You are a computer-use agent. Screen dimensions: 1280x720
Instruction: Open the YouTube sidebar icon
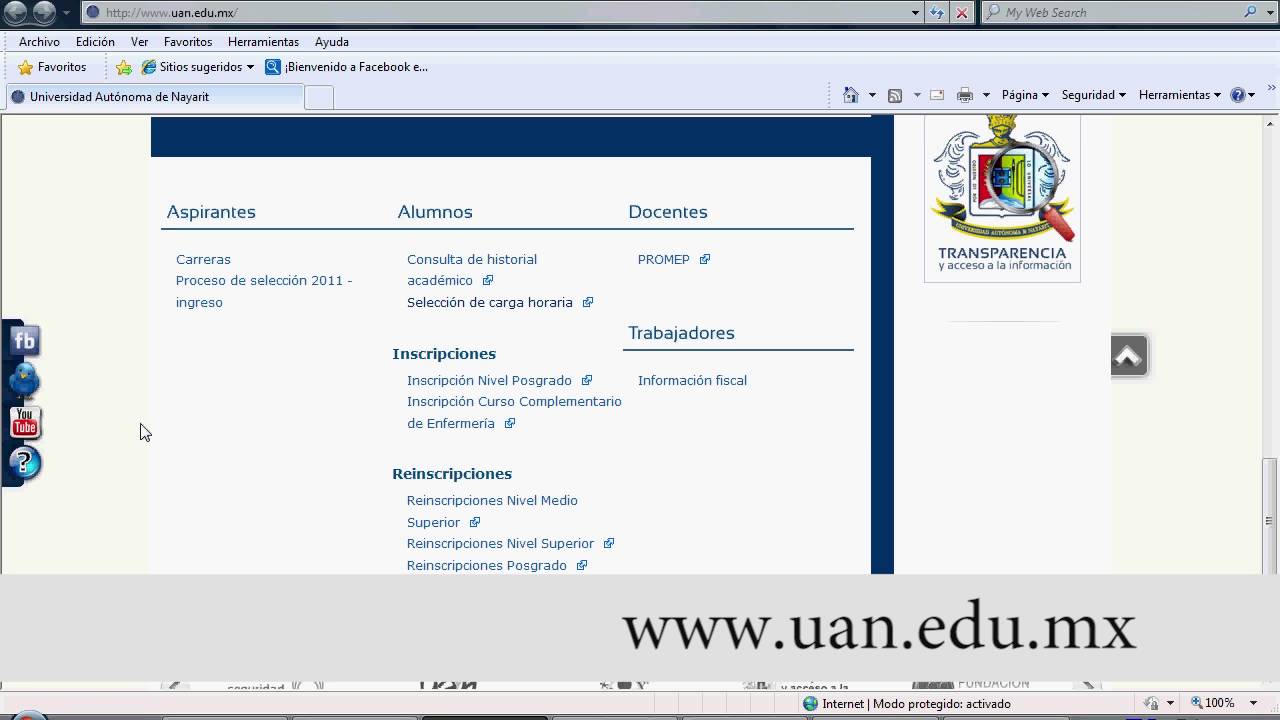point(24,423)
